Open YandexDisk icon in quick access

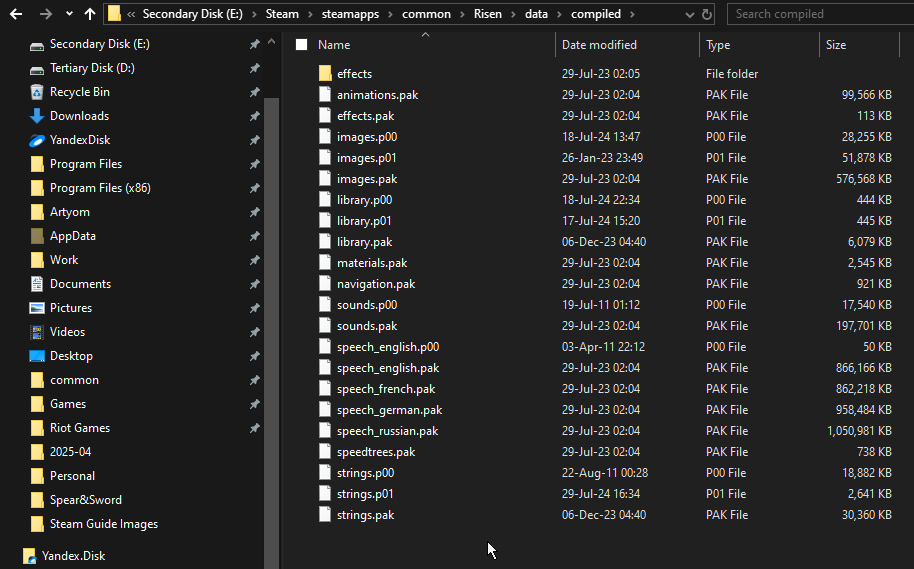coord(37,140)
